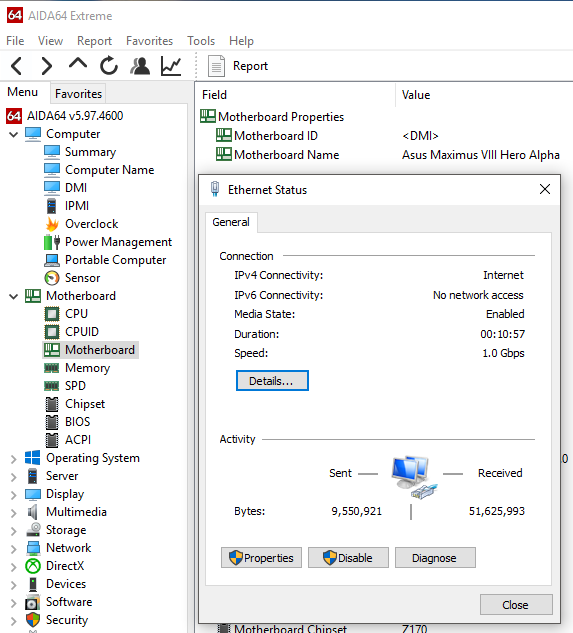Viewport: 573px width, 633px height.
Task: Click the Back arrow toolbar icon
Action: point(16,66)
